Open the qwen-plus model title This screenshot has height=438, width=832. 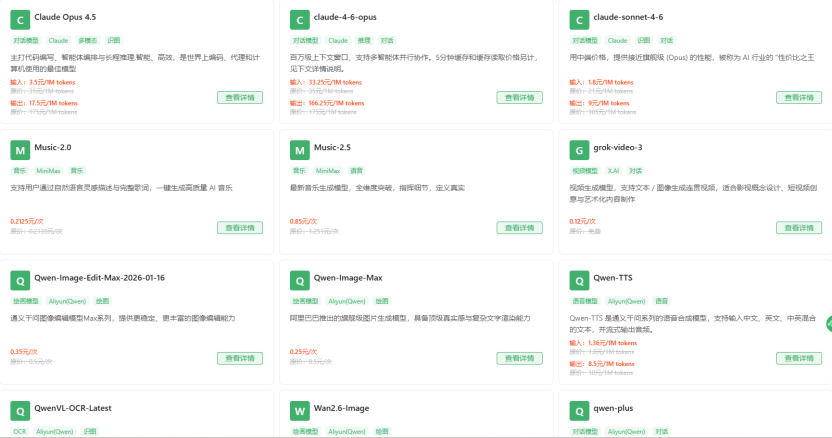click(615, 408)
